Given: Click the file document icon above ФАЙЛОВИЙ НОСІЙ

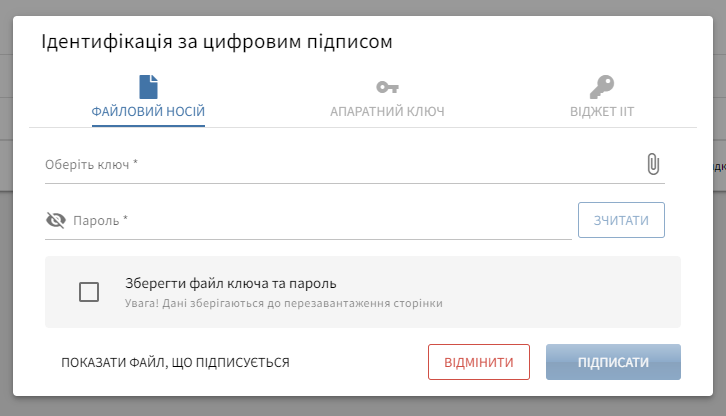Looking at the screenshot, I should (148, 87).
